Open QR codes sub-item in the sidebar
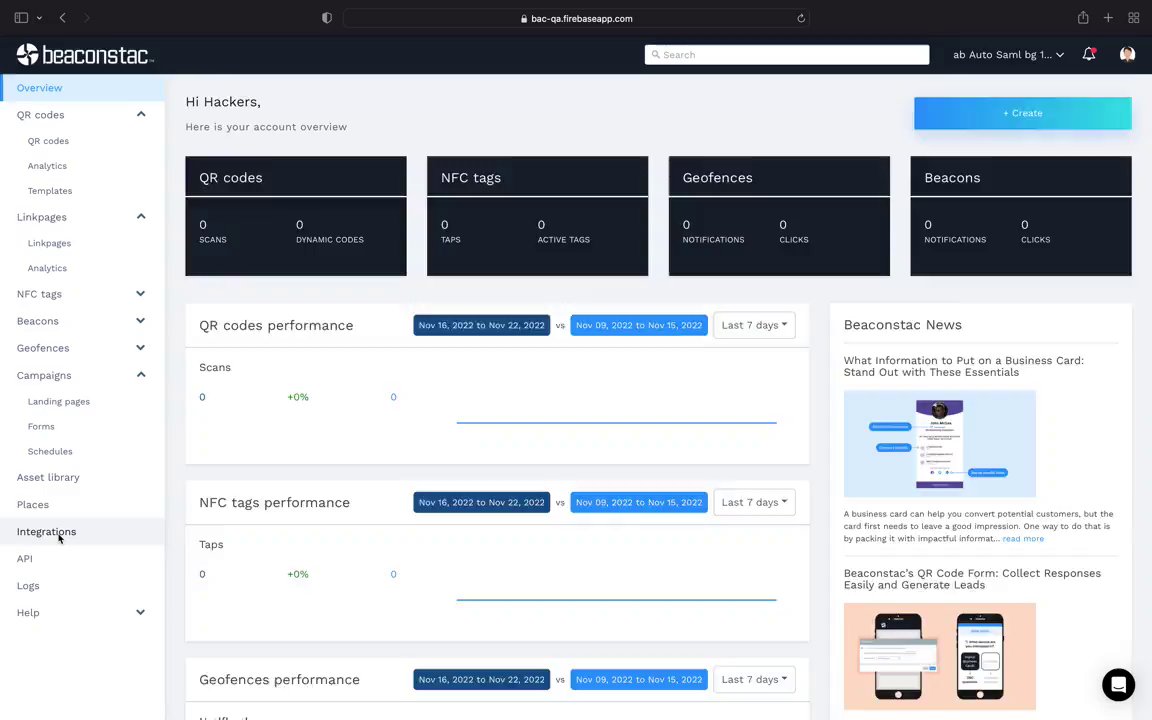This screenshot has height=720, width=1152. 48,141
